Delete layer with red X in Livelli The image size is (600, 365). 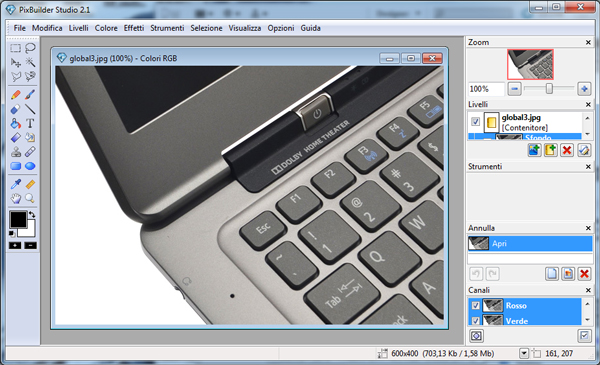click(567, 150)
